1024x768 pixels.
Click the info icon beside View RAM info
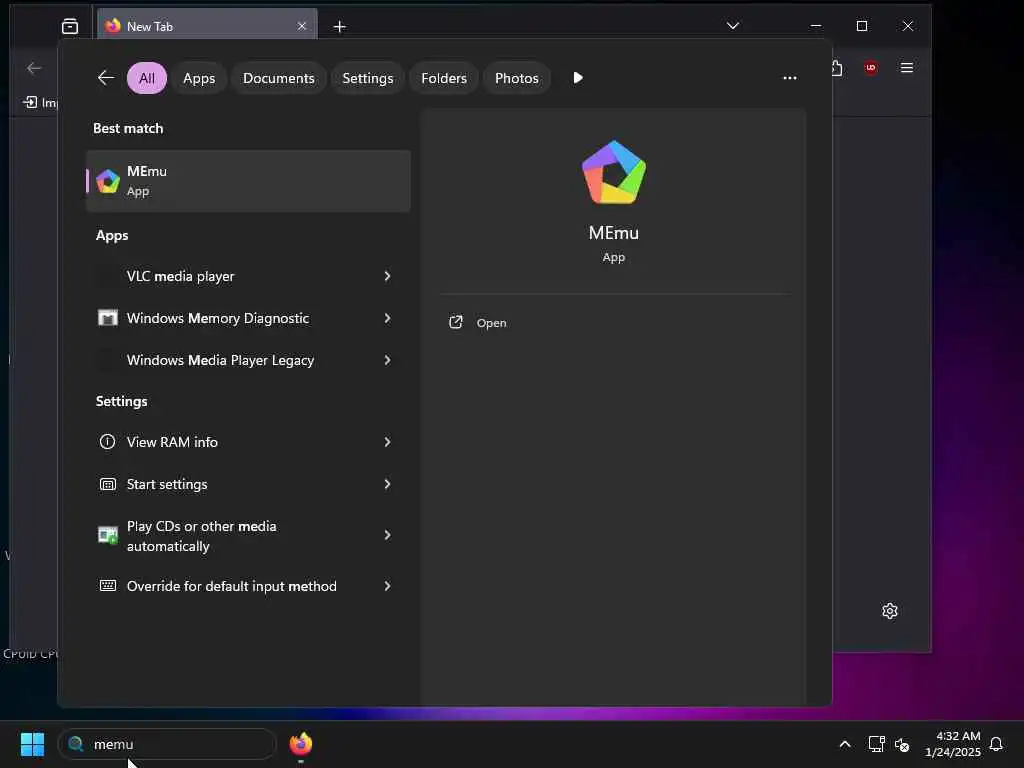(x=107, y=441)
